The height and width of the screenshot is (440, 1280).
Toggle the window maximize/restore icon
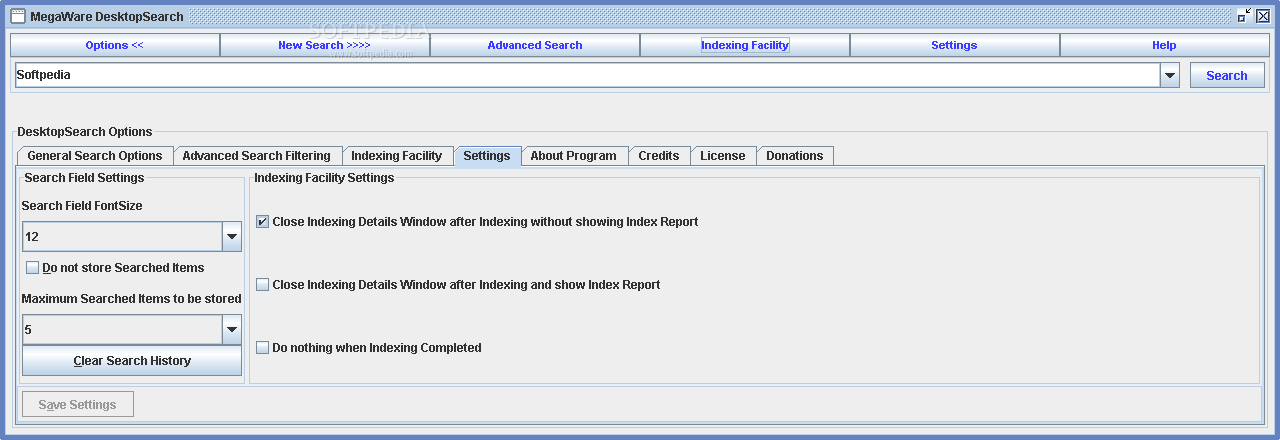pyautogui.click(x=1244, y=16)
